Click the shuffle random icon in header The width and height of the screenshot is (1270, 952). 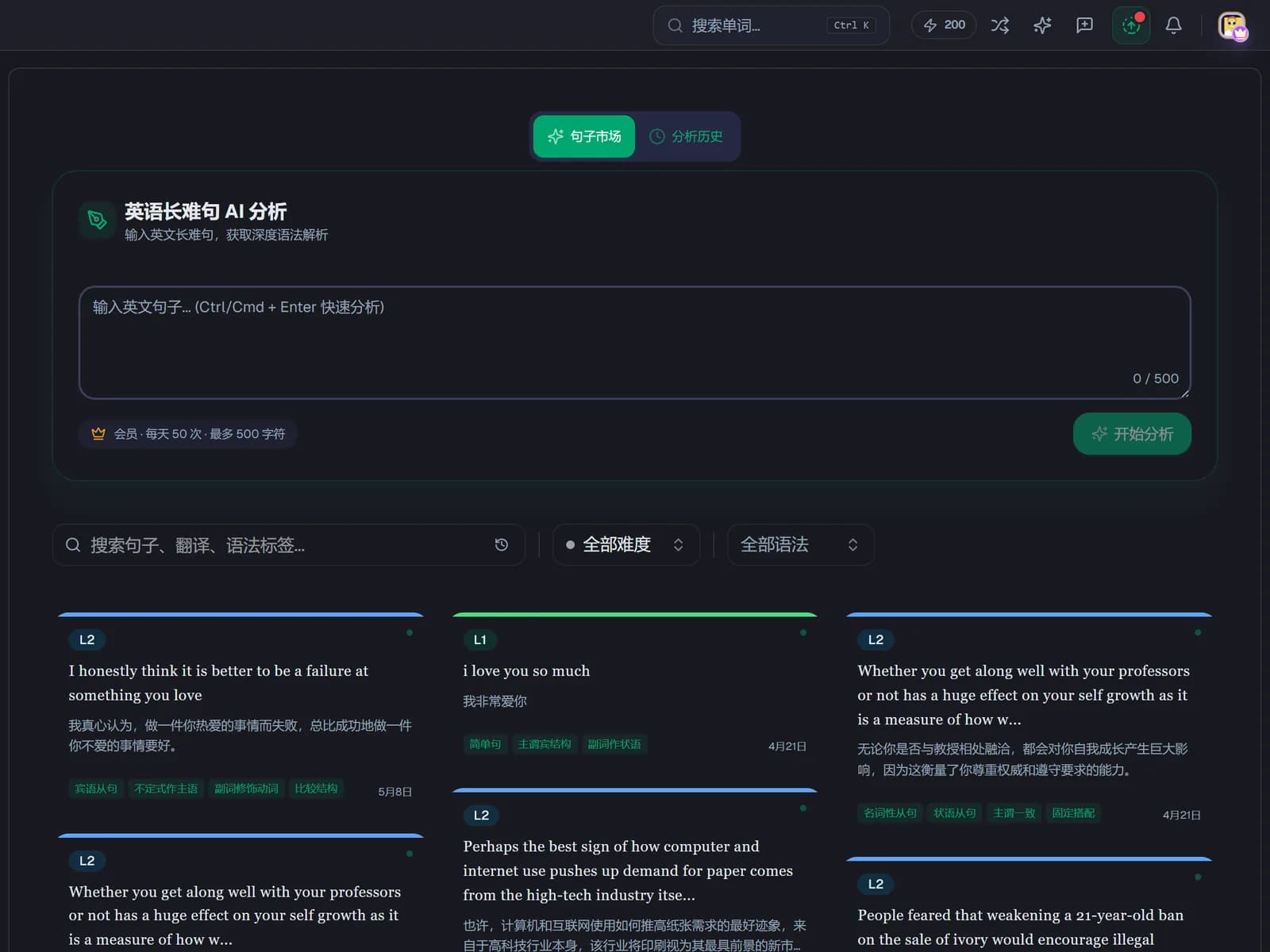click(x=1000, y=25)
